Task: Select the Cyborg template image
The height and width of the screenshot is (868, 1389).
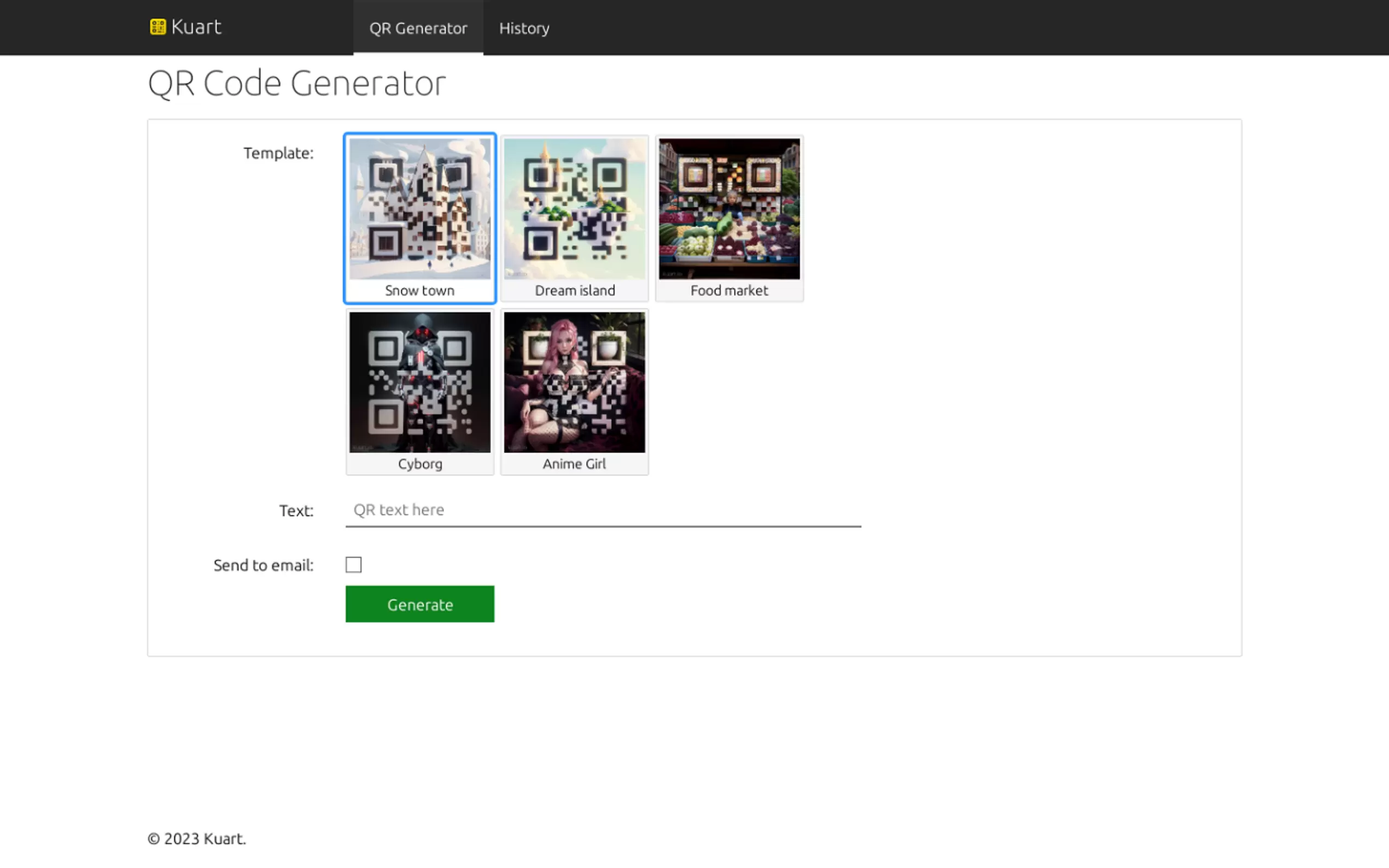Action: 419,382
